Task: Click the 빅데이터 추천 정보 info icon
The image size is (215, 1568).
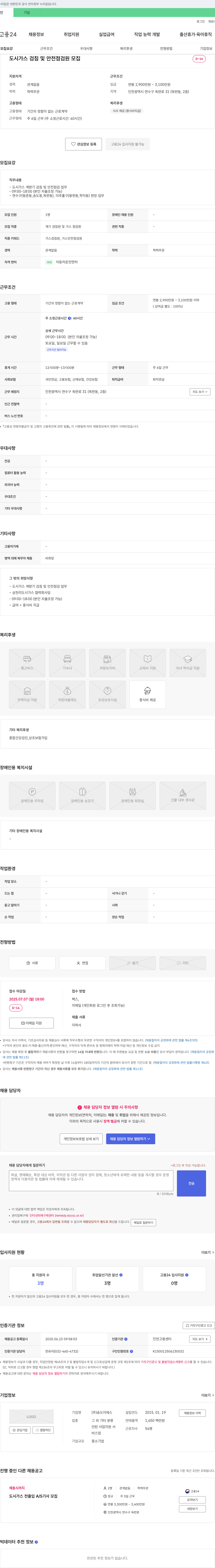Action: tap(37, 1542)
